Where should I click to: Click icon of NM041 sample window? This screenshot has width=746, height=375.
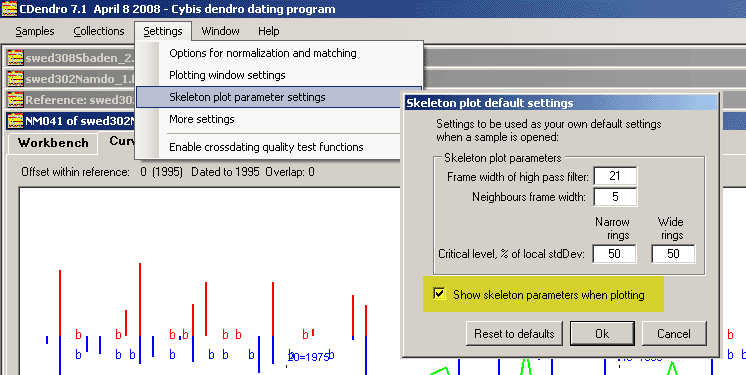15,121
